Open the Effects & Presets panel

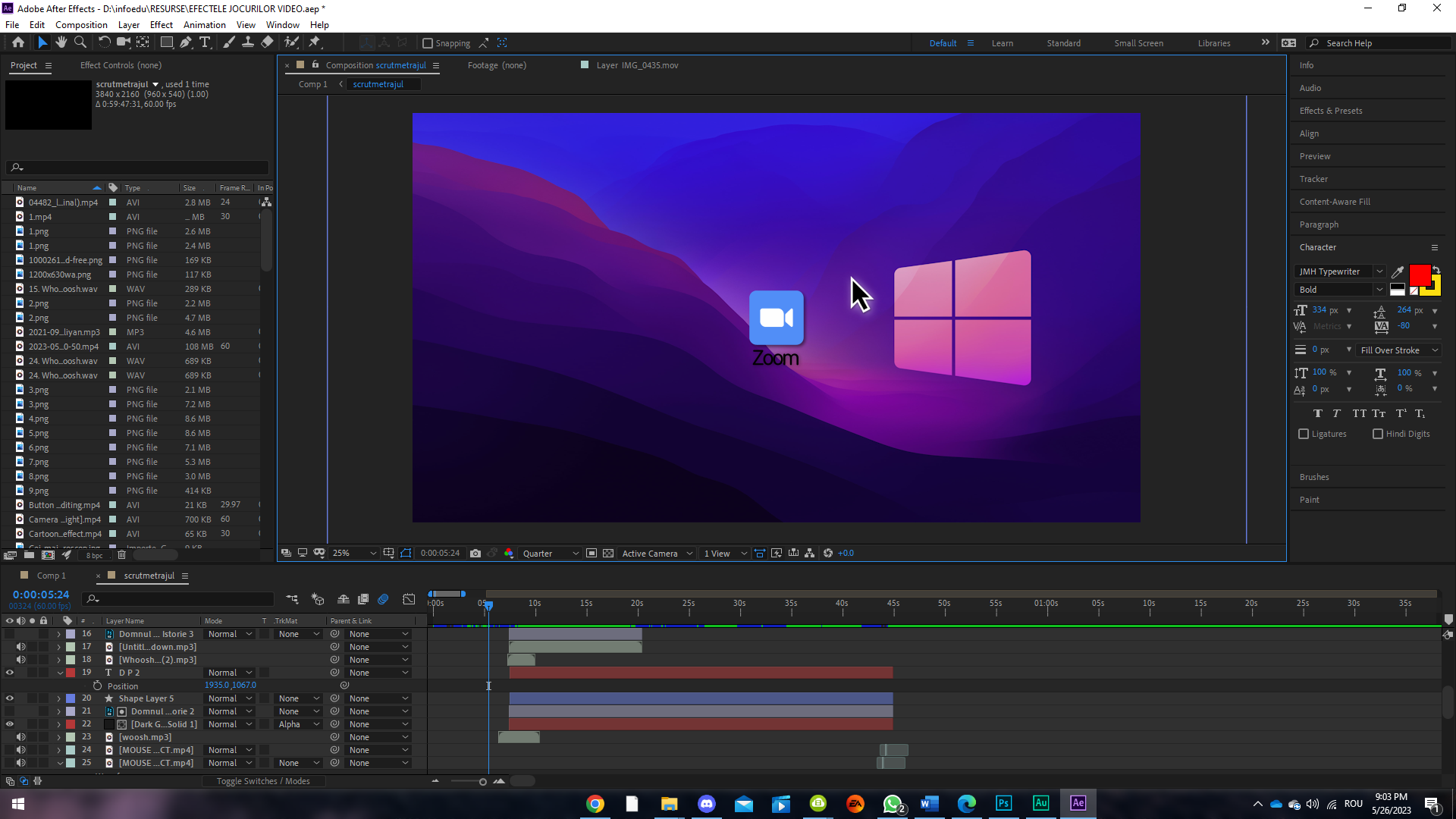[1331, 111]
